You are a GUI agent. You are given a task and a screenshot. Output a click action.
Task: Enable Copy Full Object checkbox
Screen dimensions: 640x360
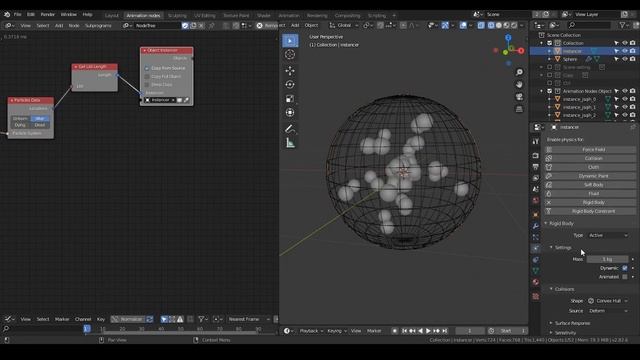click(x=147, y=76)
